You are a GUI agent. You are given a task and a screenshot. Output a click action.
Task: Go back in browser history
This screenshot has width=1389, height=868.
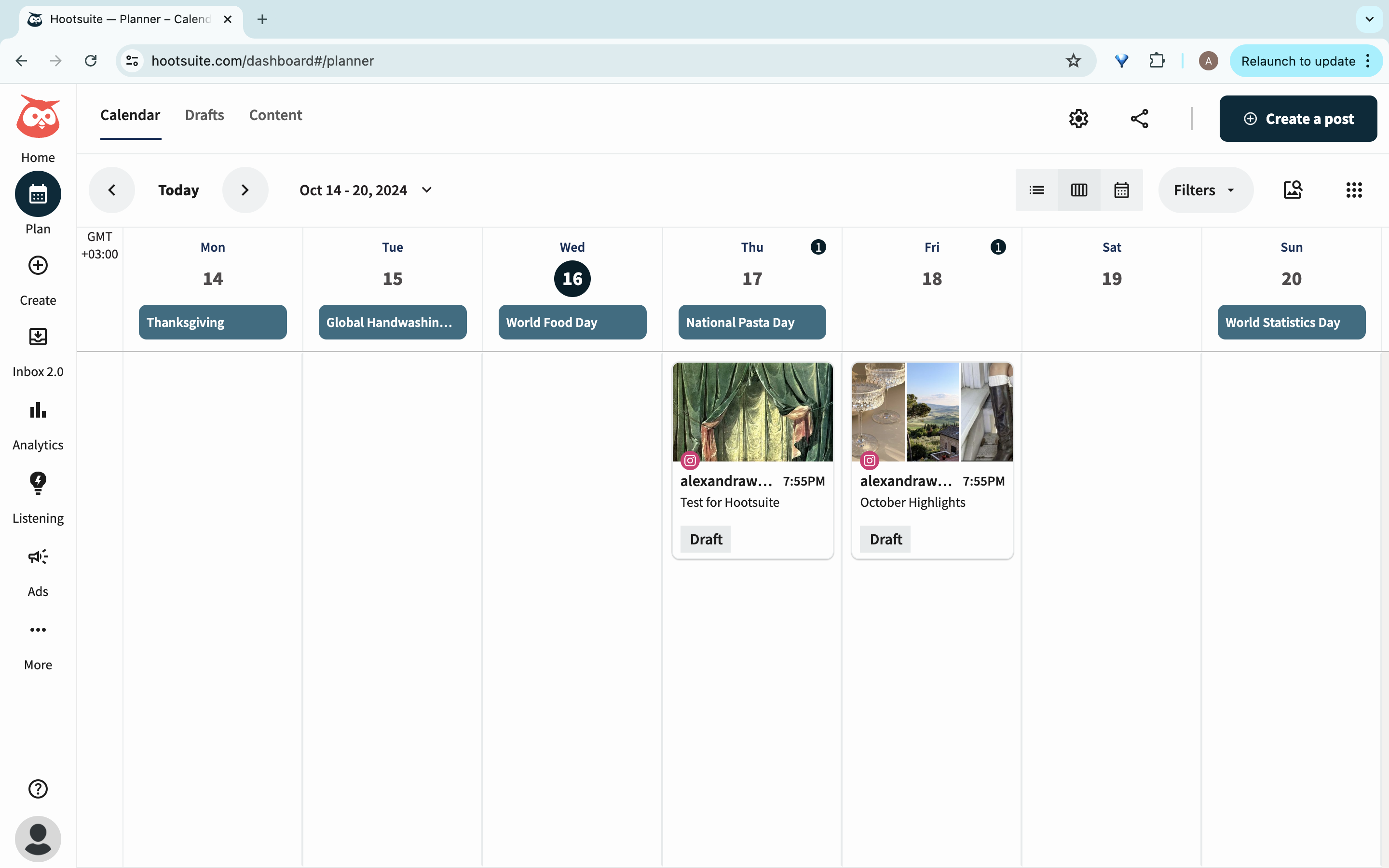coord(21,61)
